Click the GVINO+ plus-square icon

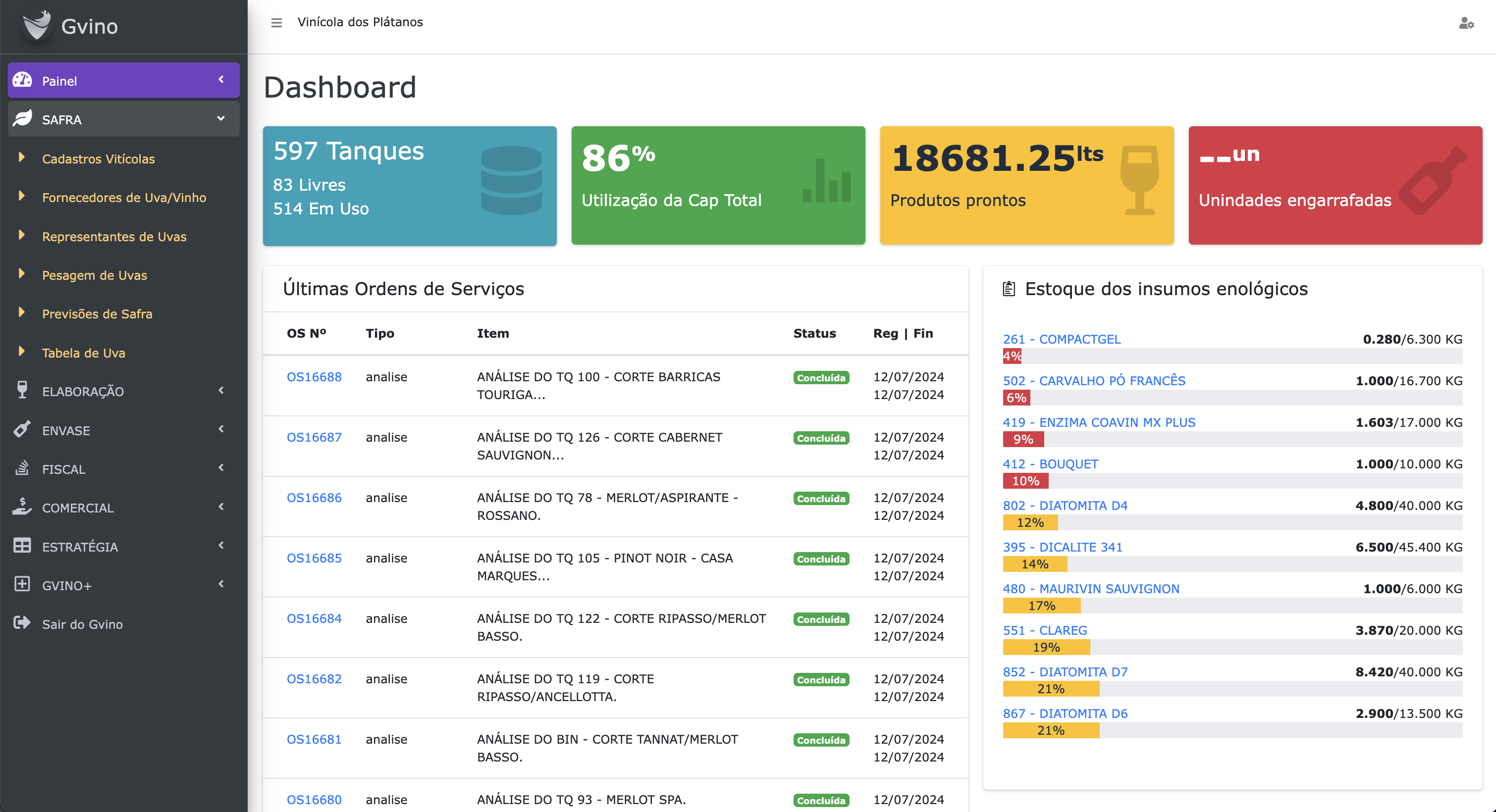23,584
